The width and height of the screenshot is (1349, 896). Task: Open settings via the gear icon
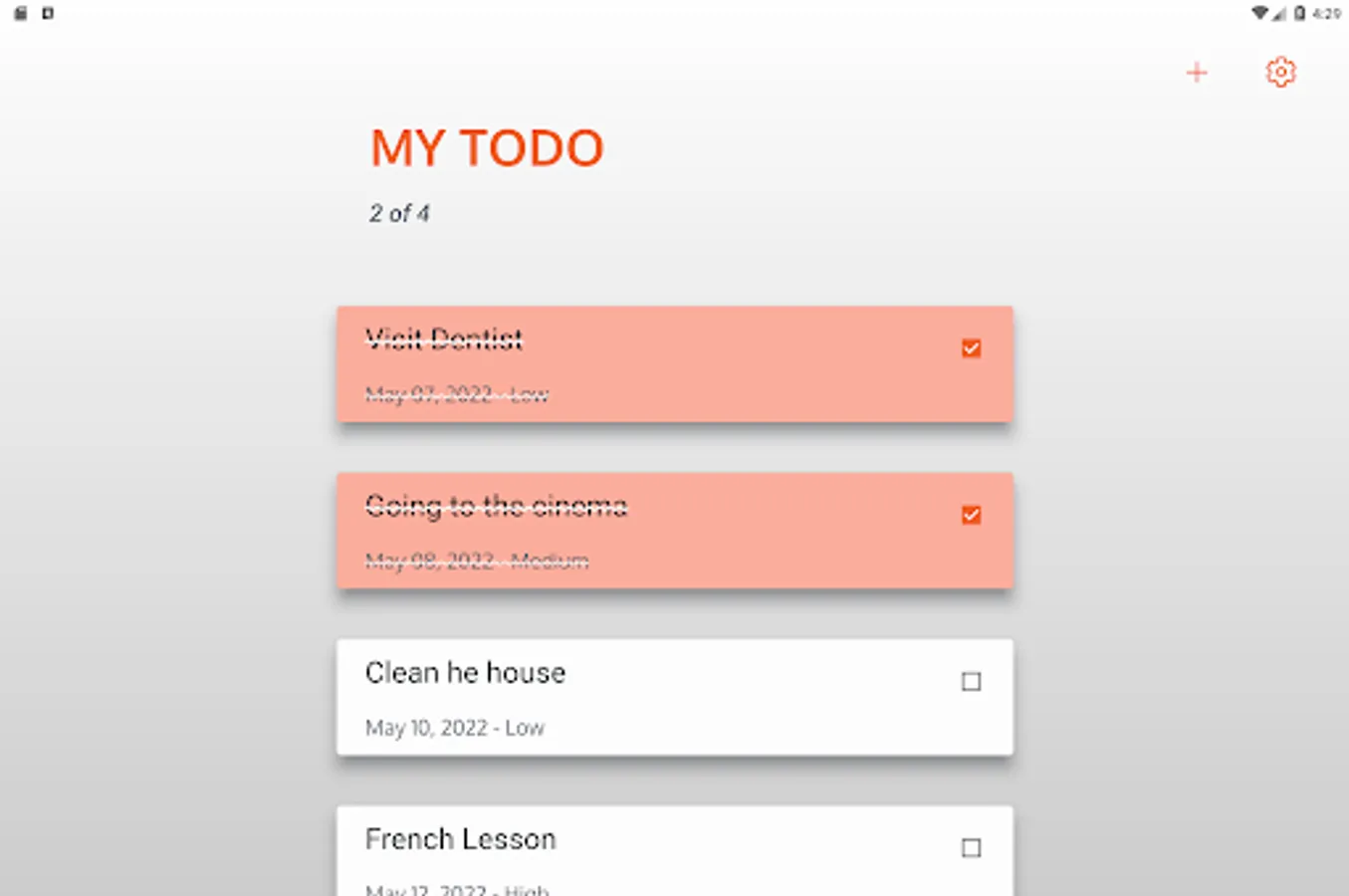(x=1280, y=73)
